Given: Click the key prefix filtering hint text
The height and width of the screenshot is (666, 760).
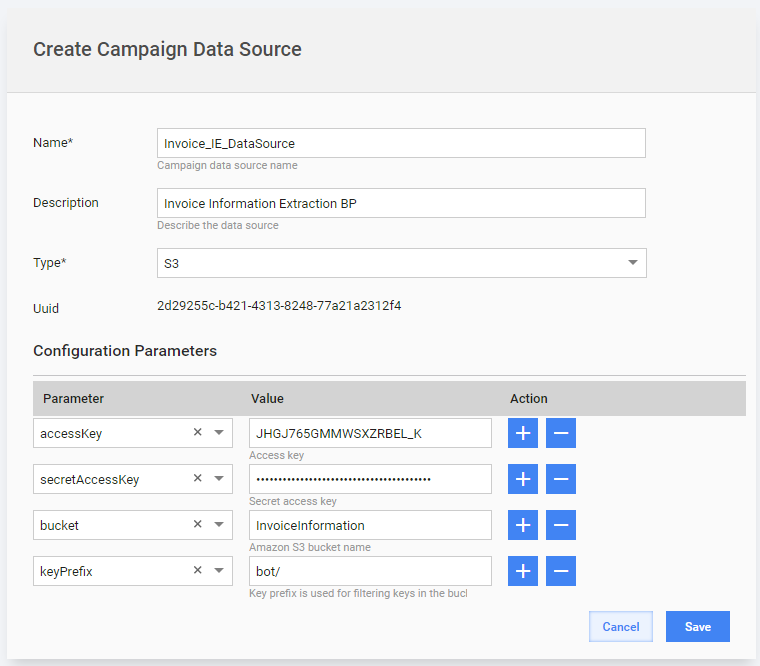Looking at the screenshot, I should [x=358, y=593].
